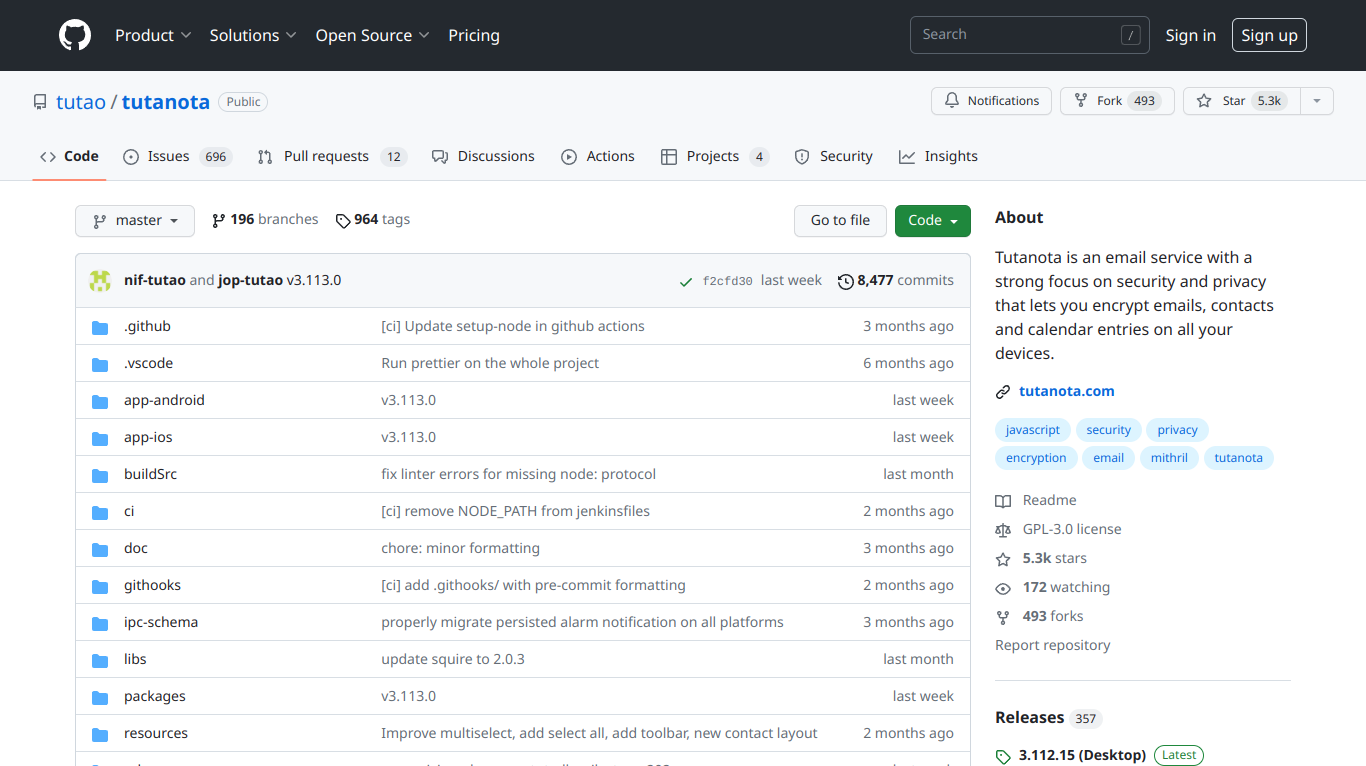Click the tag icon next to 3.112.15
Image resolution: width=1366 pixels, height=766 pixels.
(x=1003, y=756)
